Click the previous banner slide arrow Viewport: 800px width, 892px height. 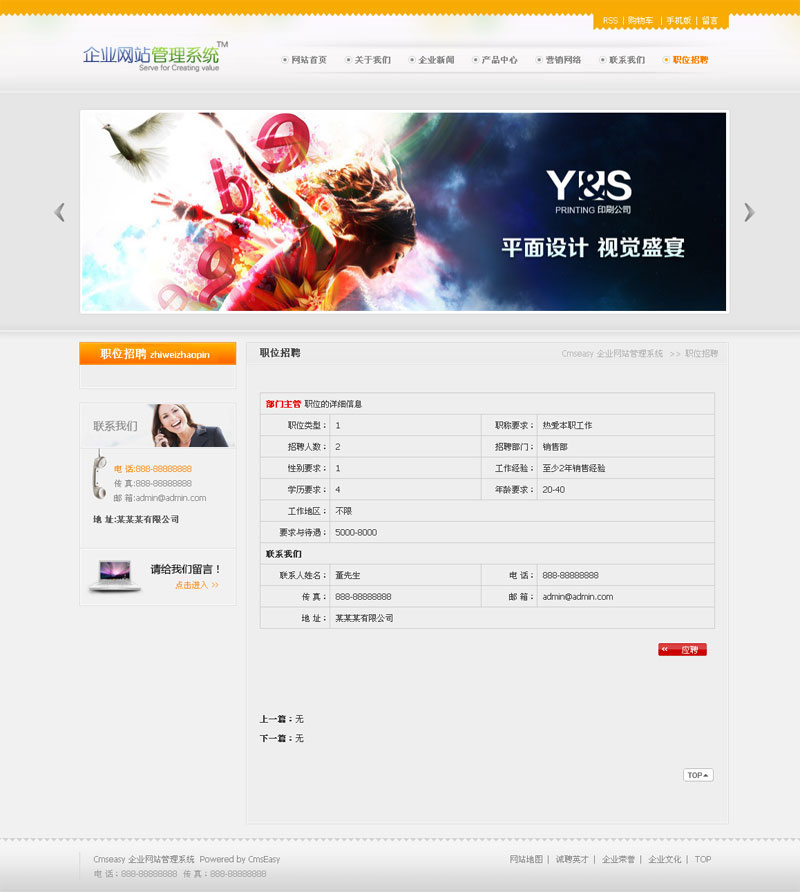tap(60, 212)
